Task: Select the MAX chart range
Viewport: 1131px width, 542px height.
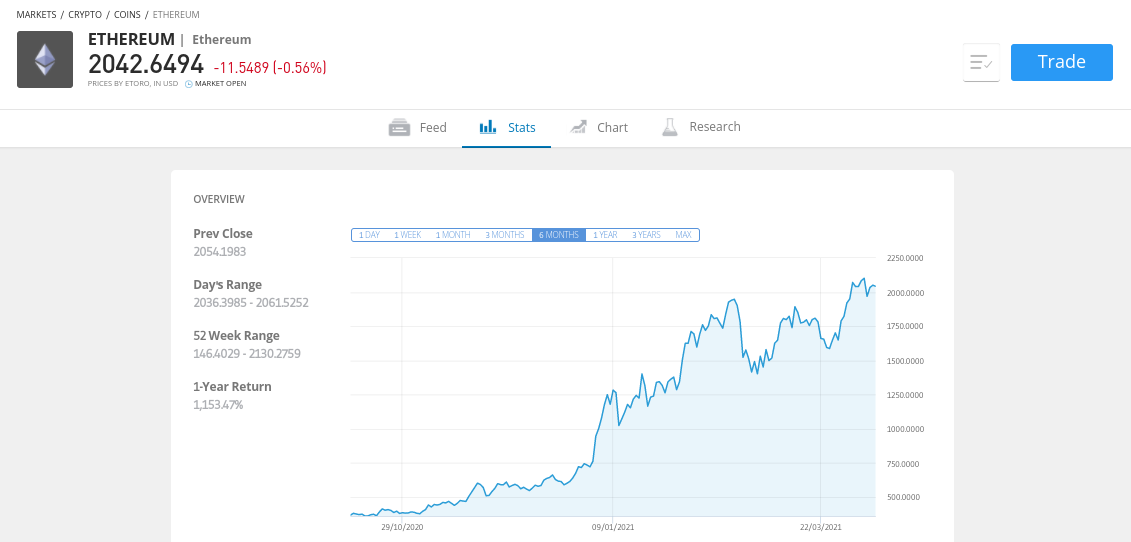Action: coord(683,235)
